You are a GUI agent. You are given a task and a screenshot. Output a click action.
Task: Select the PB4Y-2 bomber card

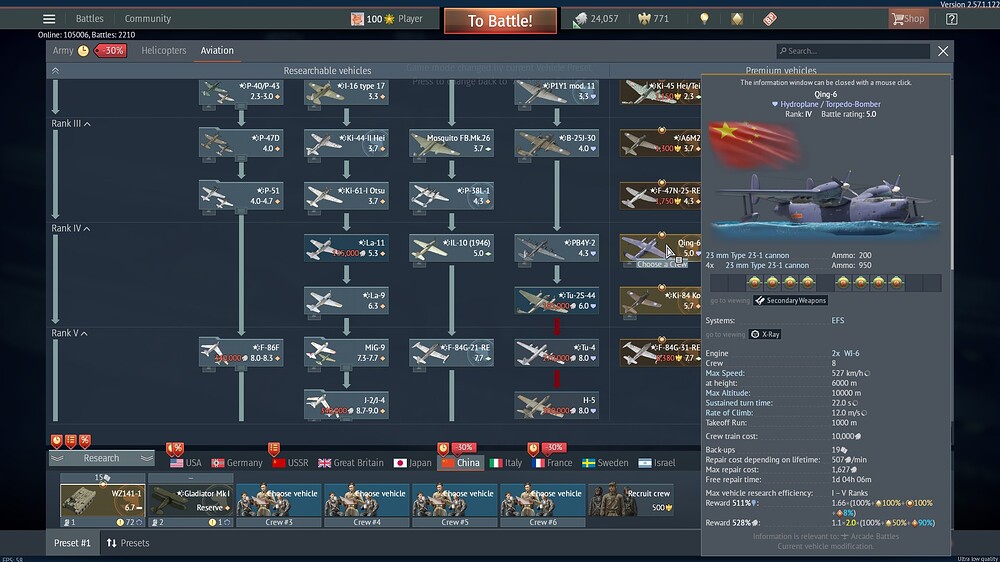pos(557,248)
